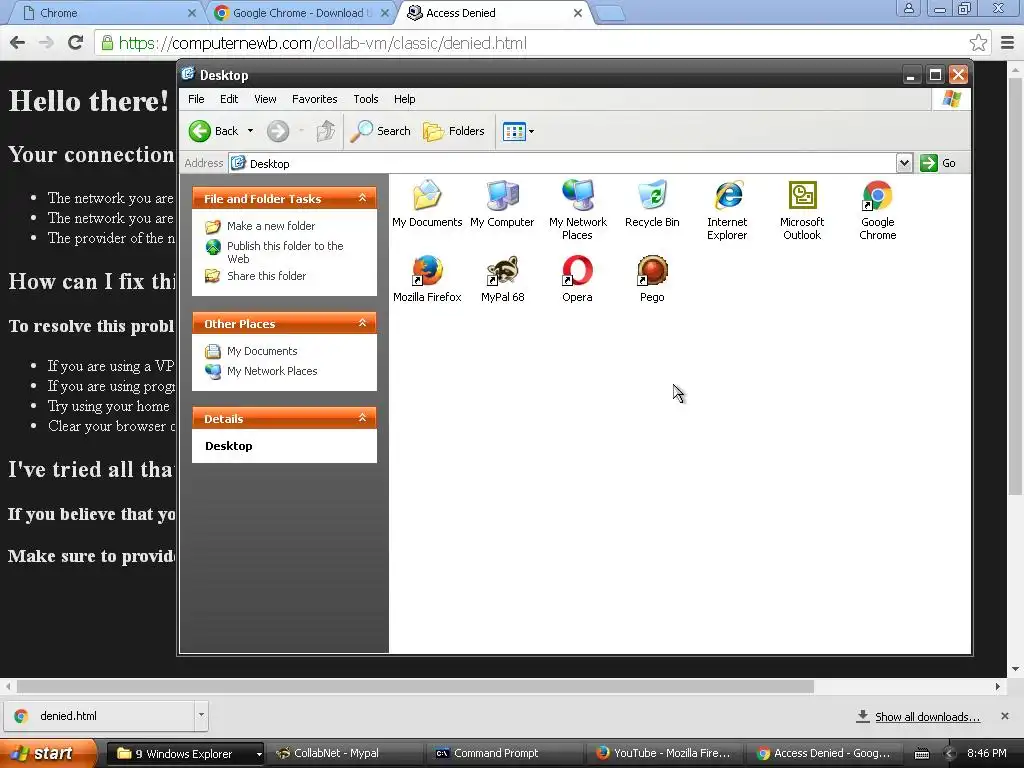Switch to Google Chrome - Download tab

(299, 13)
